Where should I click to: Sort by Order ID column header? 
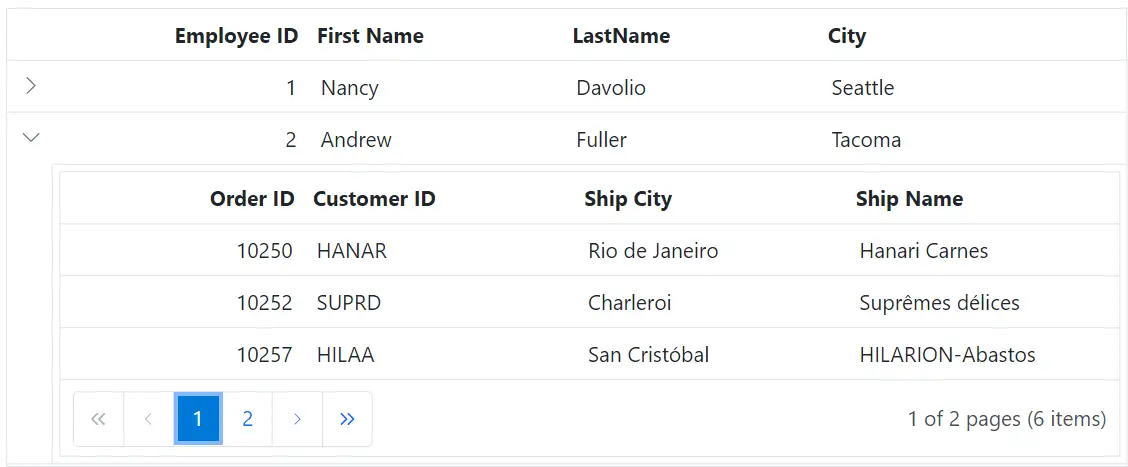tap(252, 199)
